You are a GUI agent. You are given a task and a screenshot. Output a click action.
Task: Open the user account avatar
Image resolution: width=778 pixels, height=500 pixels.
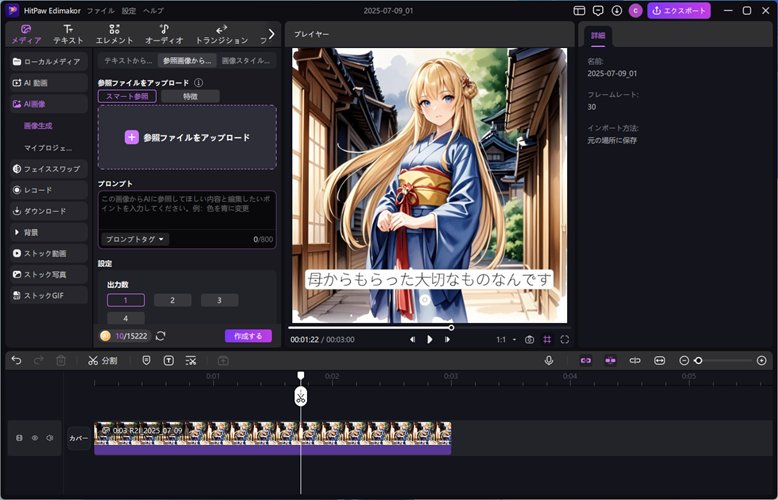(x=636, y=10)
